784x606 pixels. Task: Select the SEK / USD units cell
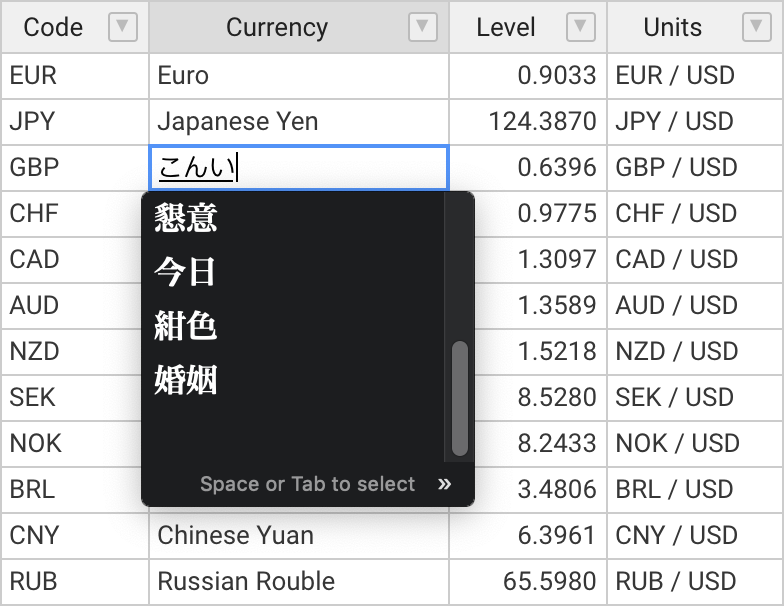(x=696, y=398)
